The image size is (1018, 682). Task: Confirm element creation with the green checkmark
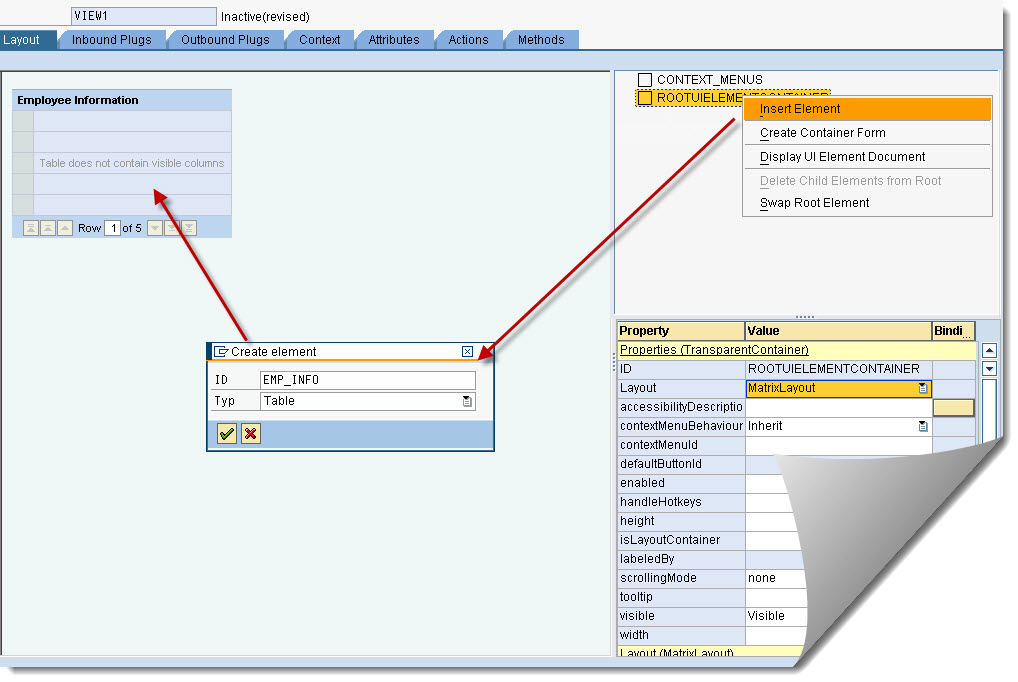226,433
